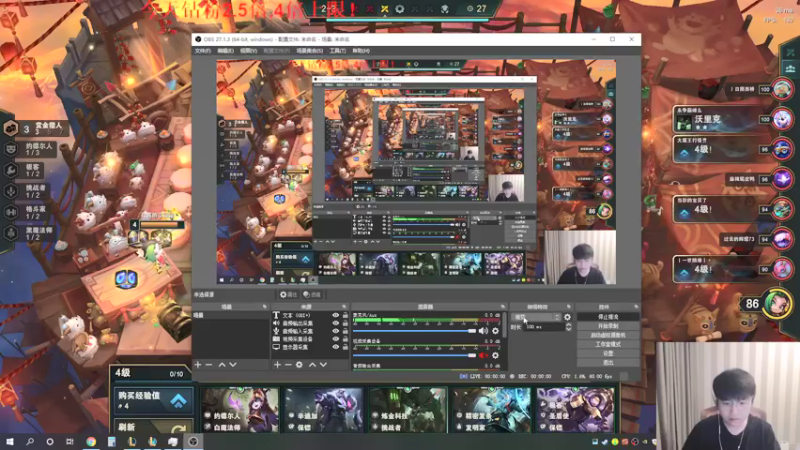Open Windows taskbar search
This screenshot has width=800, height=450.
click(x=30, y=441)
